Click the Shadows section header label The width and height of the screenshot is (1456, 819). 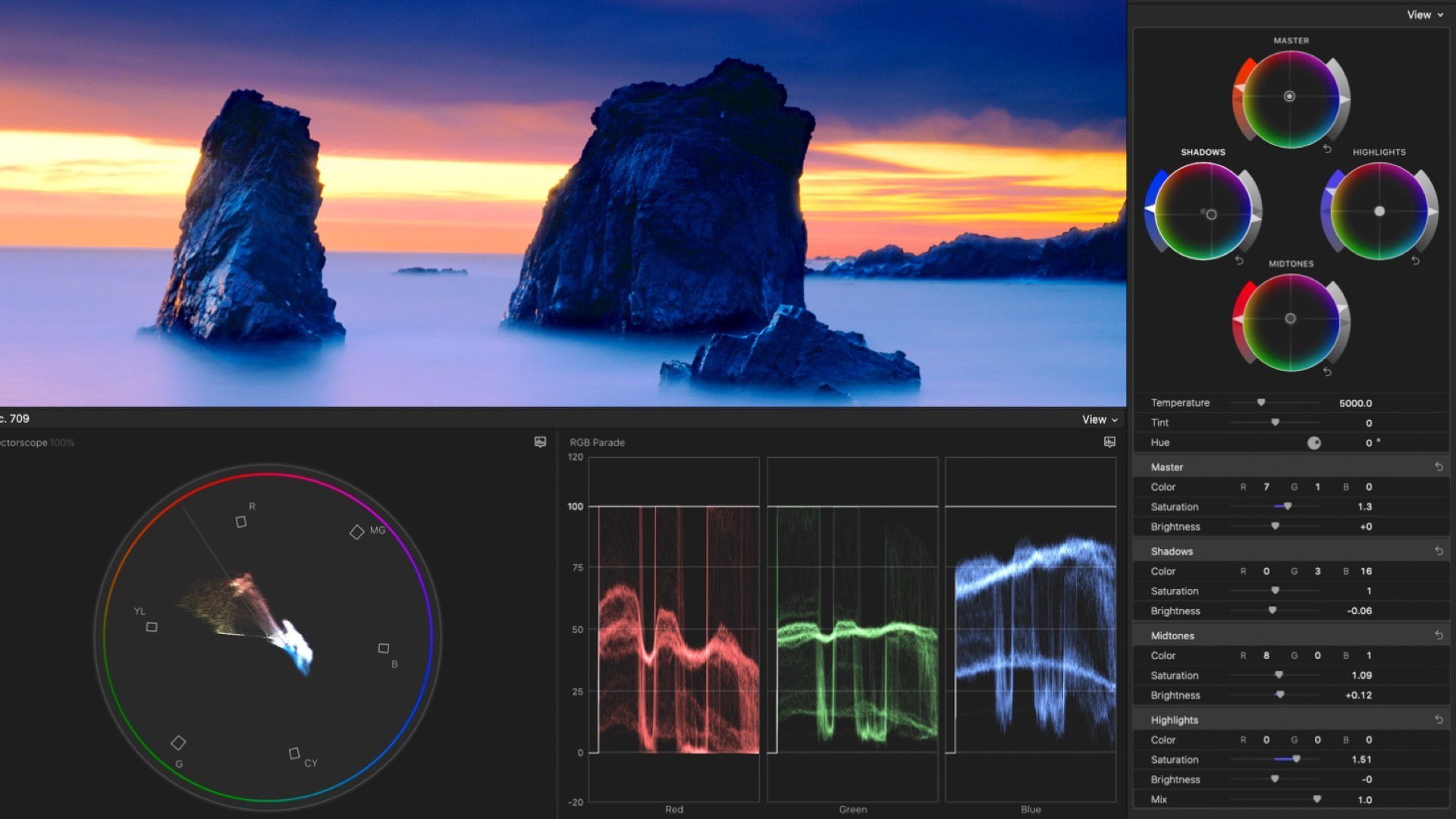tap(1172, 551)
